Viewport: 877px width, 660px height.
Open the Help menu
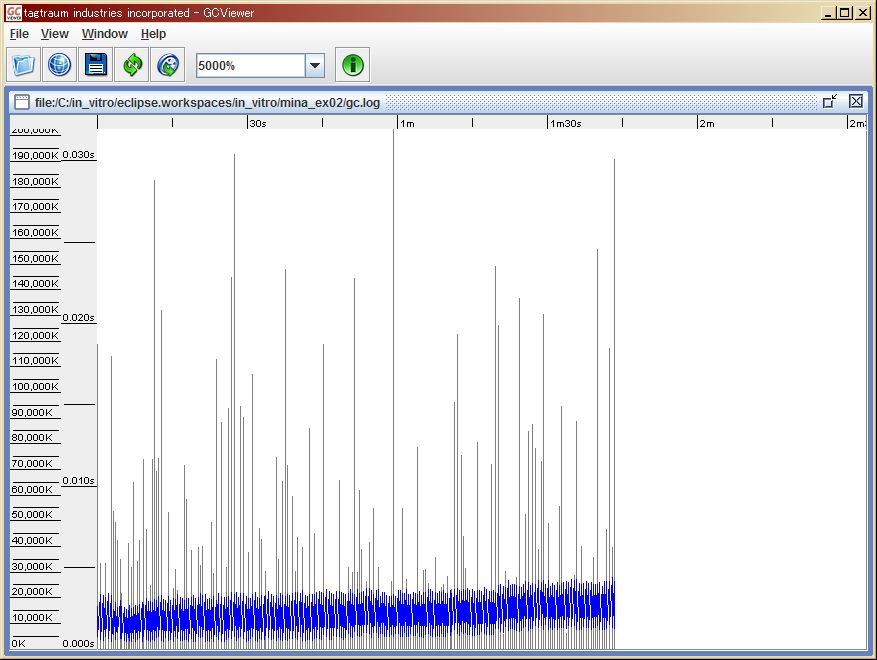[x=153, y=34]
